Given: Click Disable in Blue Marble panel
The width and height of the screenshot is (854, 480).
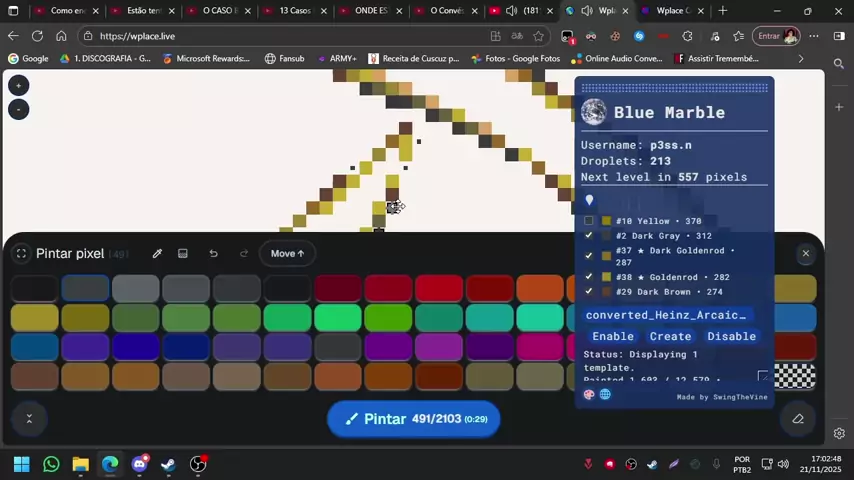Looking at the screenshot, I should pos(731,336).
